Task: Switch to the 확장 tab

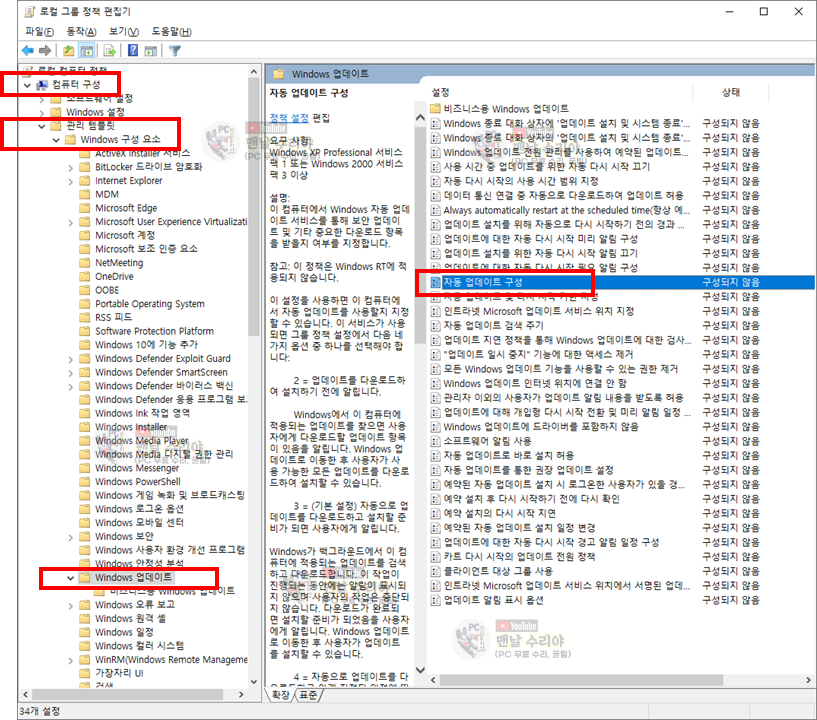Action: (281, 695)
